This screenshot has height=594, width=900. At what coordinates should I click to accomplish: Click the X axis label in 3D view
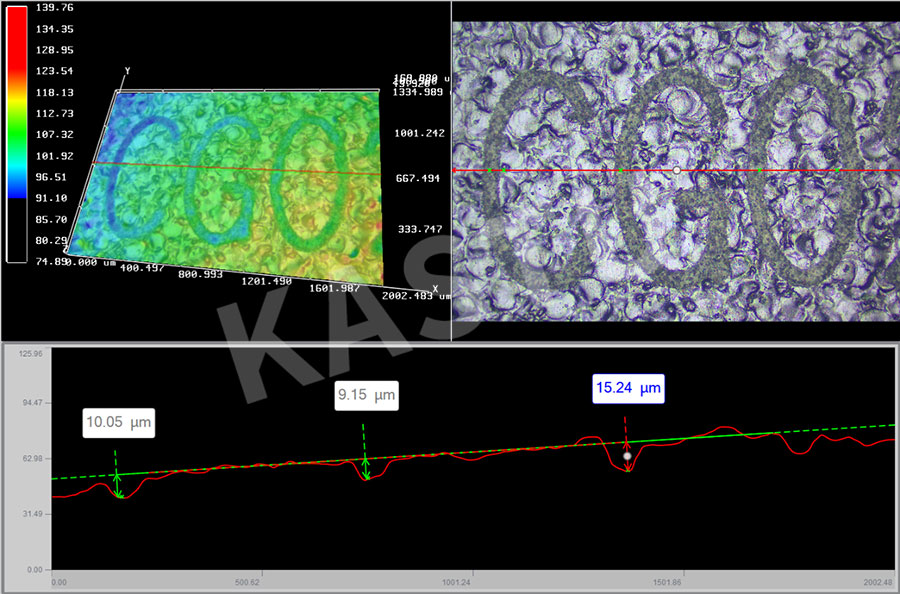(435, 288)
